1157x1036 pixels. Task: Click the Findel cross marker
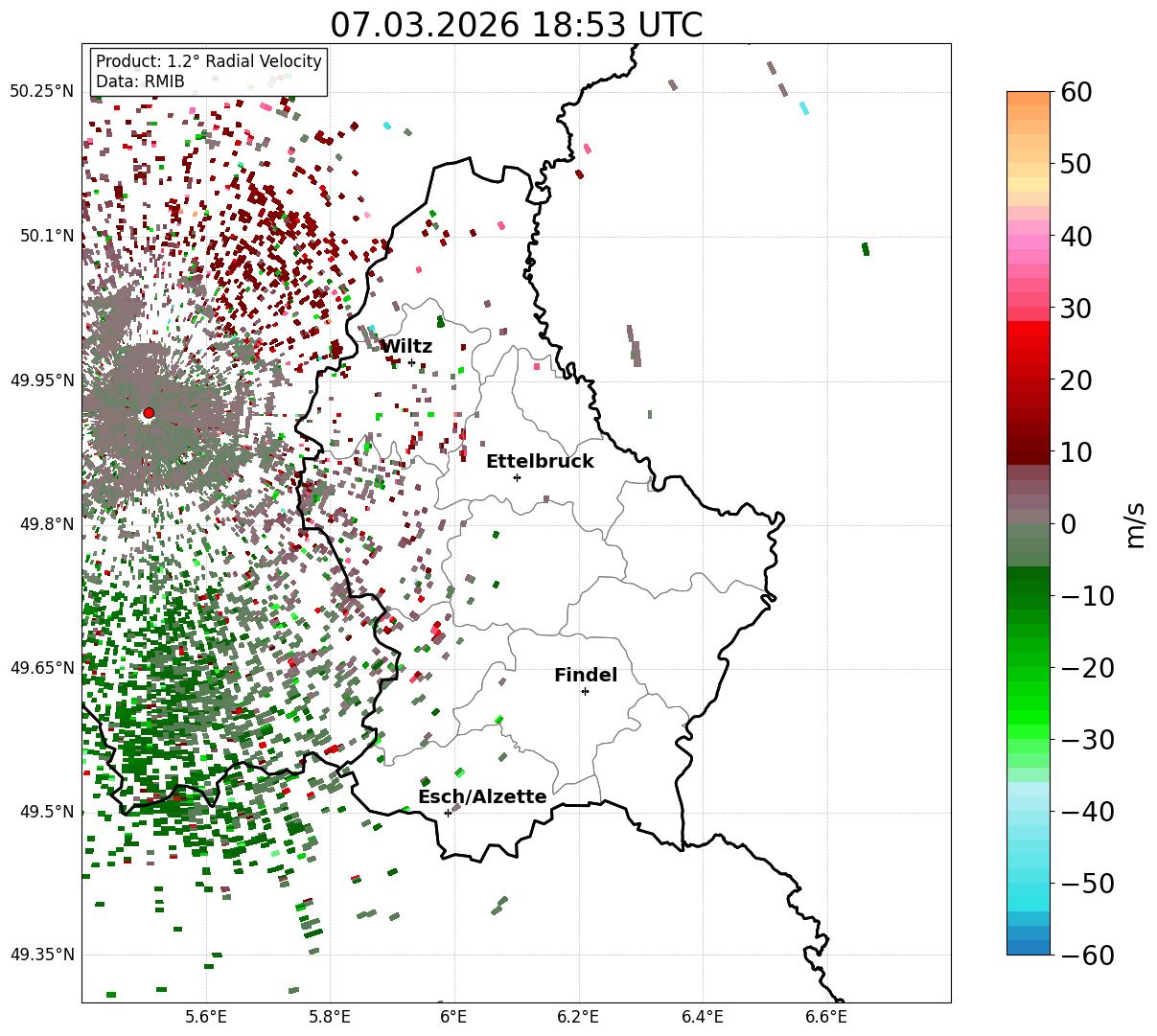(x=585, y=691)
